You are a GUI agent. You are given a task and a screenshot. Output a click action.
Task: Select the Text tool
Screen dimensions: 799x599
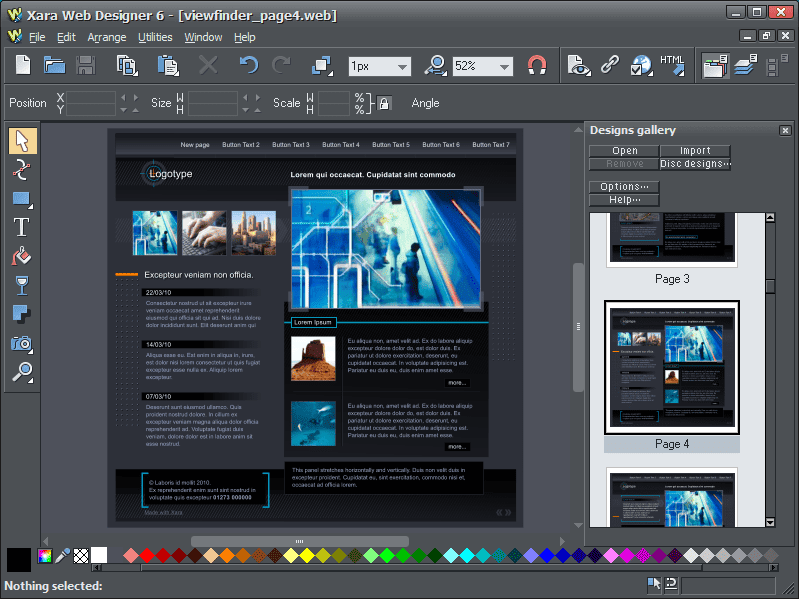pyautogui.click(x=21, y=227)
